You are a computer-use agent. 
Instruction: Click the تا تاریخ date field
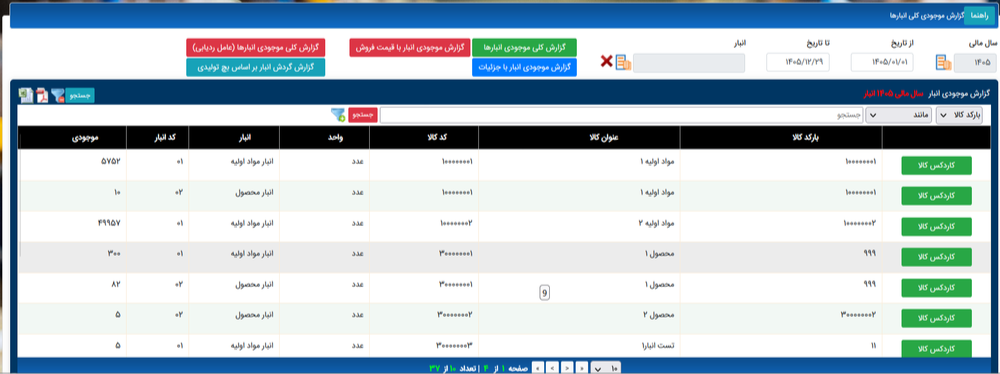tap(798, 63)
